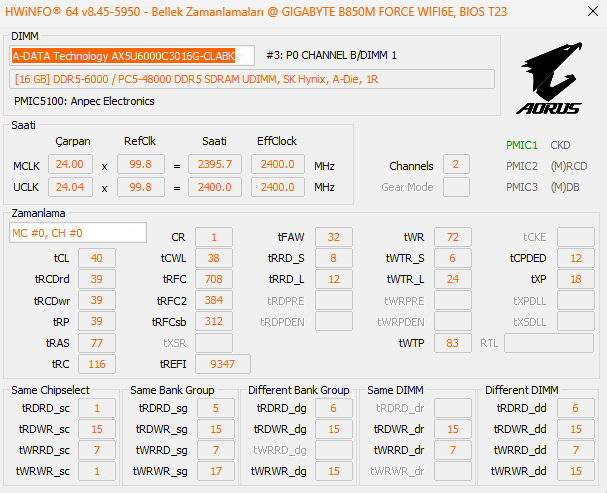
Task: Click the tRDRD_sc value 1
Action: (x=97, y=408)
